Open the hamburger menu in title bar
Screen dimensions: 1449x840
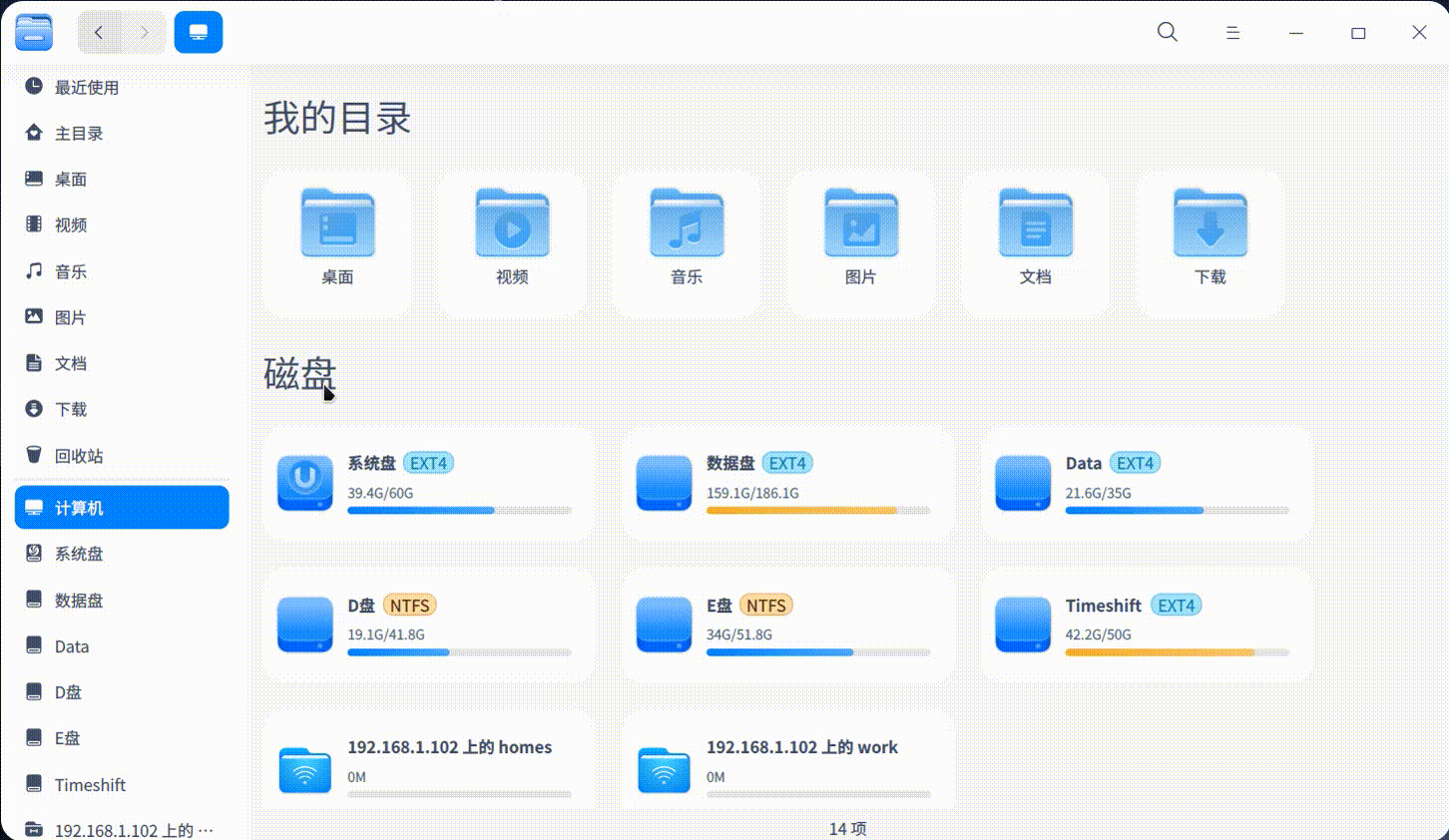click(x=1232, y=32)
